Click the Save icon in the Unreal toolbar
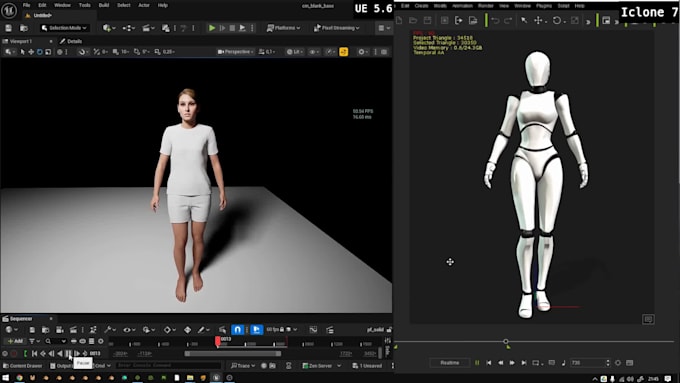Viewport: 680px width, 383px height. 8,28
